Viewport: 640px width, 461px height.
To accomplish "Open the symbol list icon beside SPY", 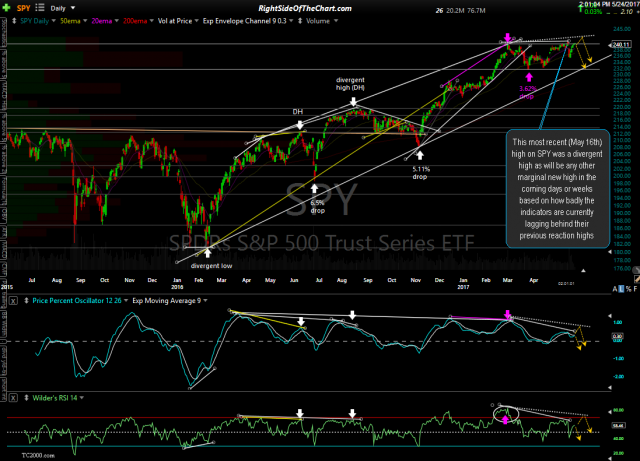I will pyautogui.click(x=40, y=7).
